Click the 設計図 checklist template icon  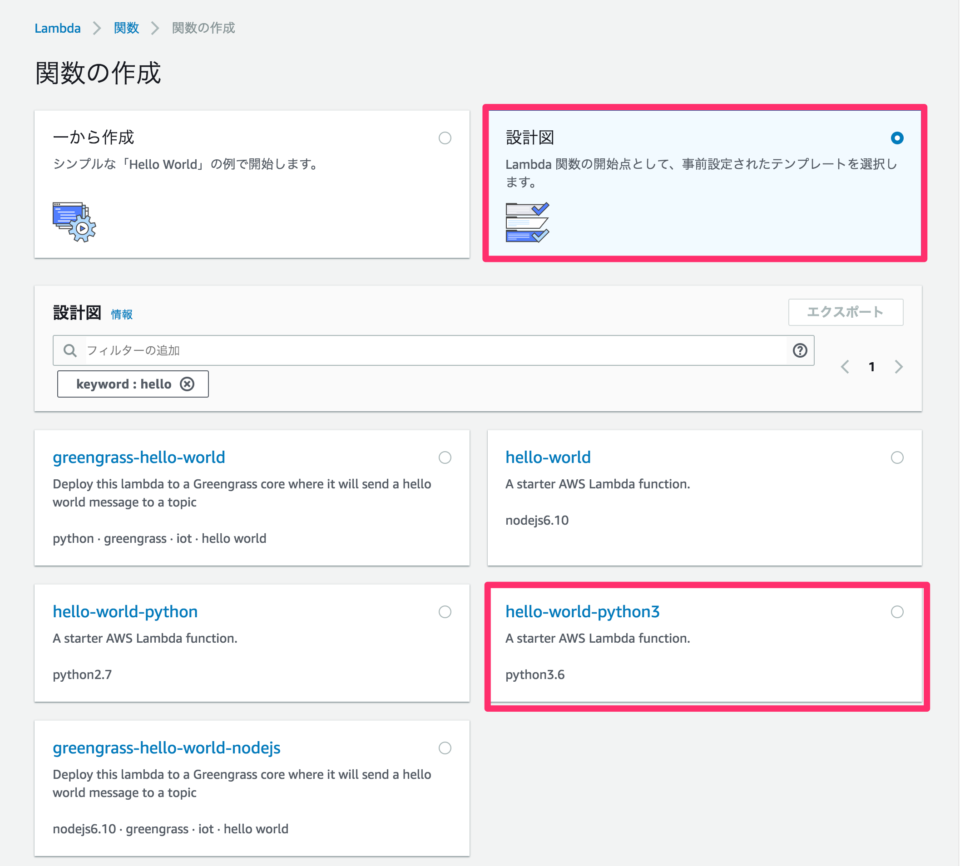coord(528,219)
